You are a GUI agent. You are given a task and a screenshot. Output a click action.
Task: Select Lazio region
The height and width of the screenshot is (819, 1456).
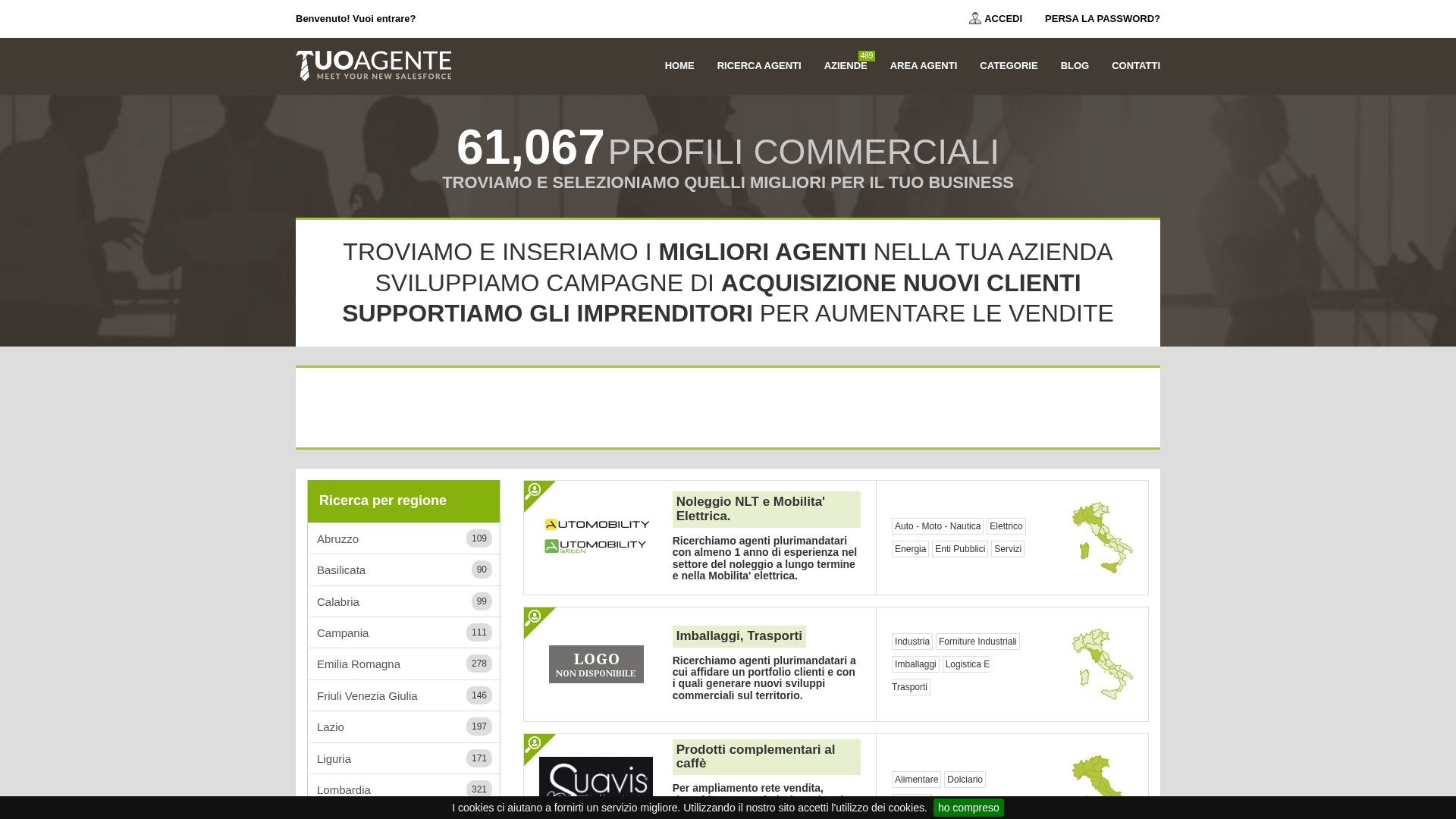click(x=404, y=727)
